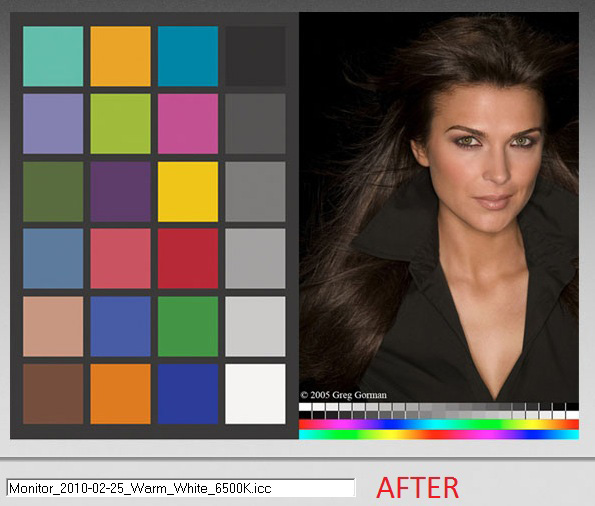Click the lavender purple color patch
This screenshot has height=506, width=595.
(x=53, y=124)
